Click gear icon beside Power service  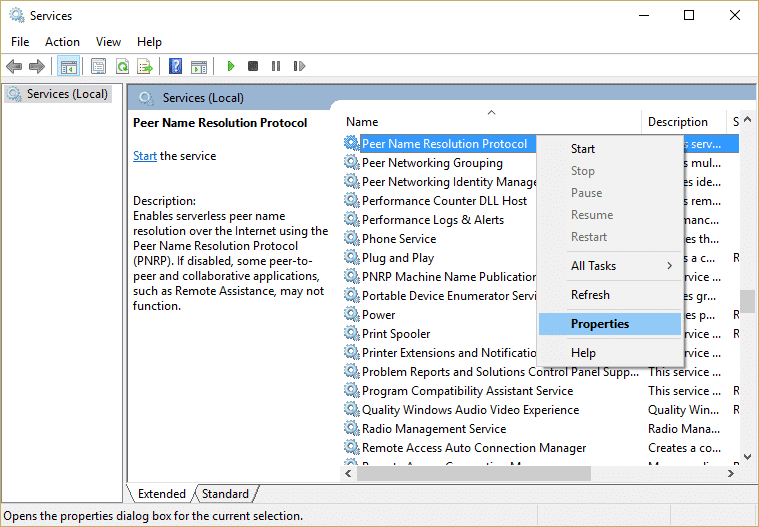pos(351,314)
